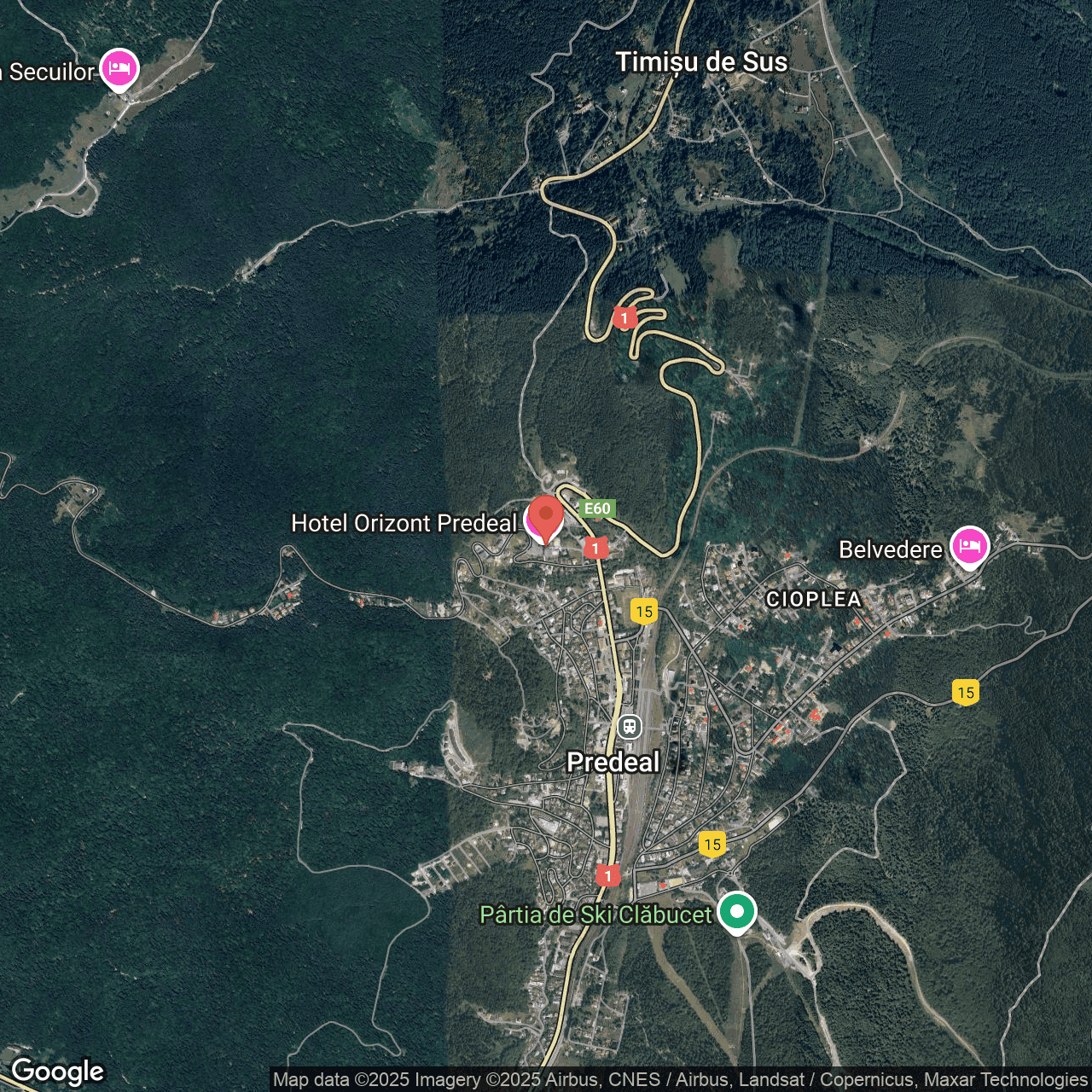Select the Predeal town label

[613, 762]
